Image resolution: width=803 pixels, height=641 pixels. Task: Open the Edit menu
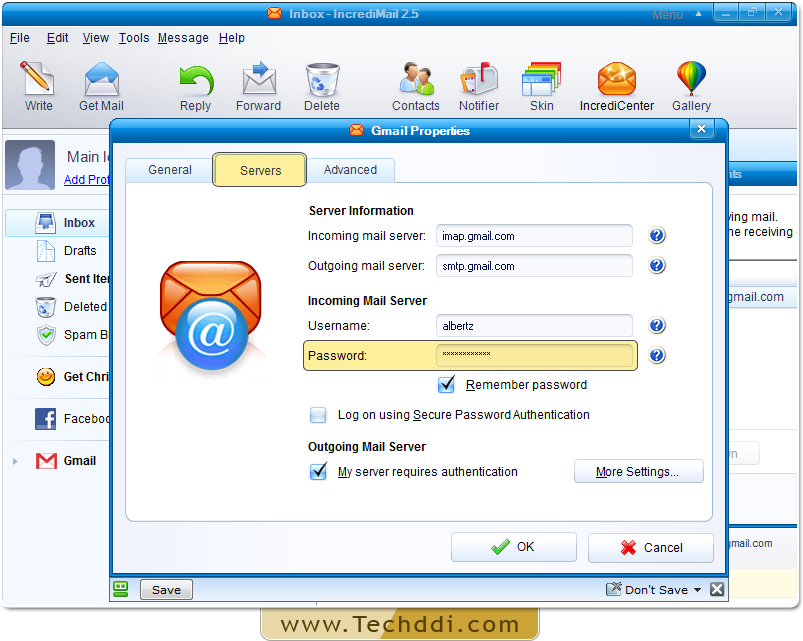coord(57,38)
